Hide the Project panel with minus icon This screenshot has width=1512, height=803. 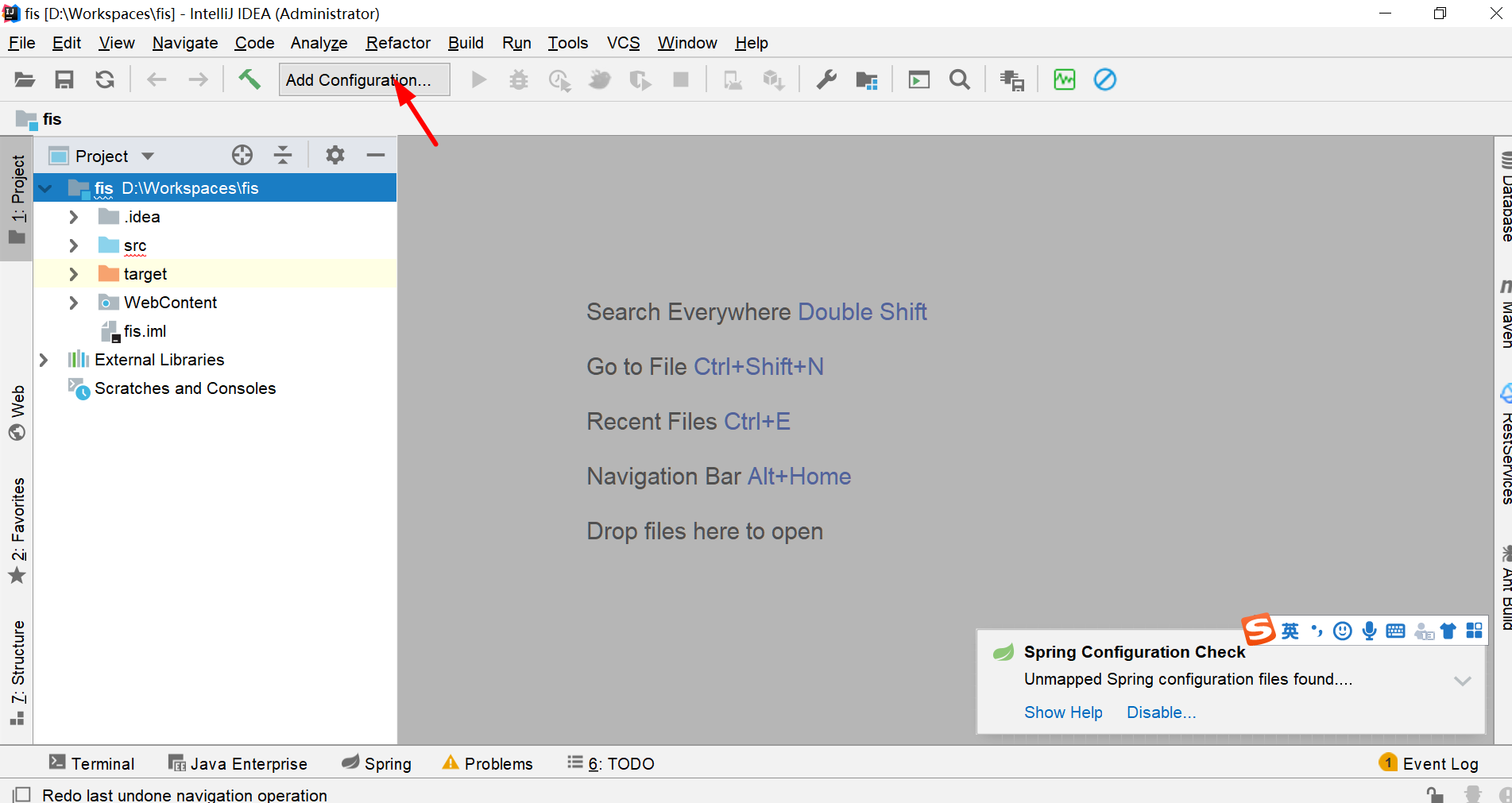pyautogui.click(x=376, y=155)
